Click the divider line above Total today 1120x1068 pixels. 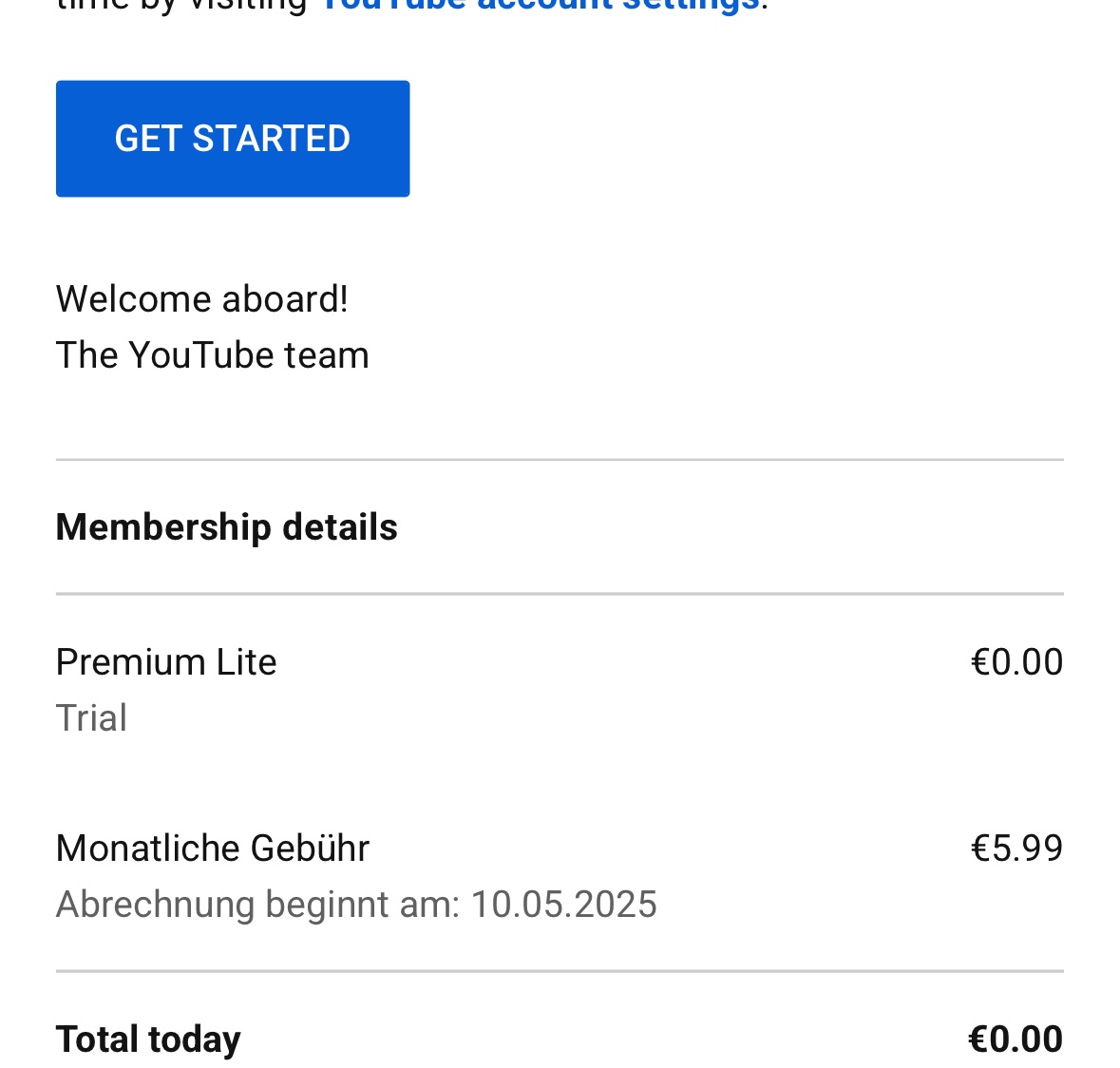click(x=560, y=972)
